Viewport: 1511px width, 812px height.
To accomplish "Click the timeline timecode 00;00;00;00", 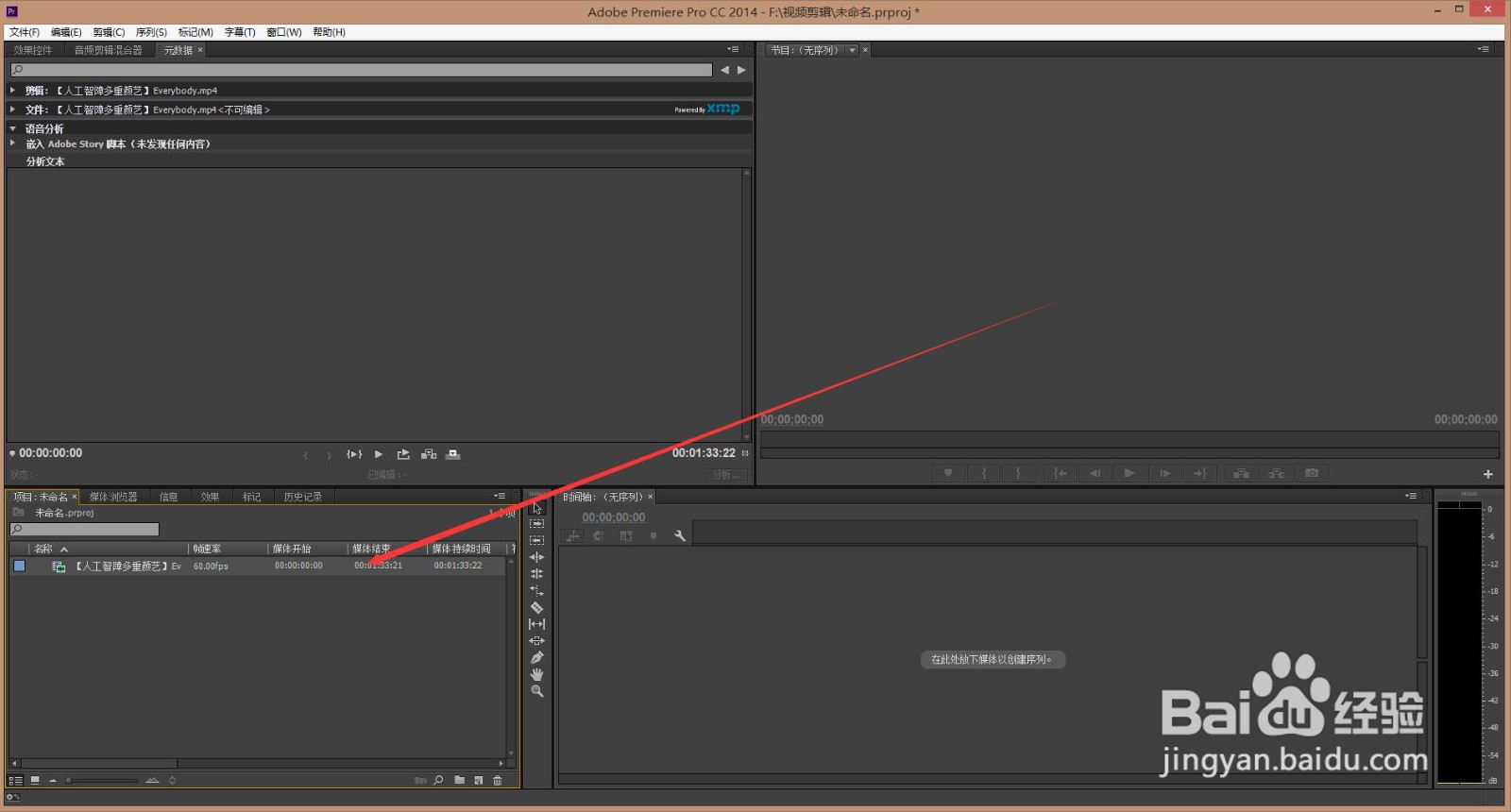I will pyautogui.click(x=614, y=517).
